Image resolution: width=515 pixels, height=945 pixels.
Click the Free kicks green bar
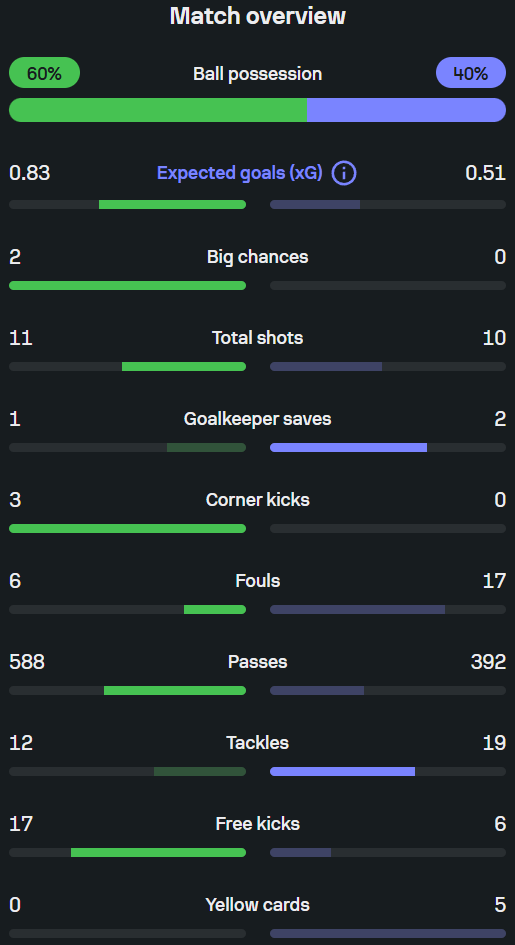click(158, 852)
